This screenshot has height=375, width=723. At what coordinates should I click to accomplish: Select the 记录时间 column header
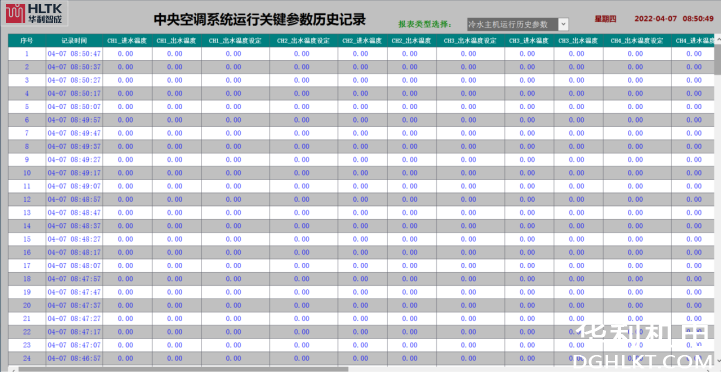(x=74, y=41)
